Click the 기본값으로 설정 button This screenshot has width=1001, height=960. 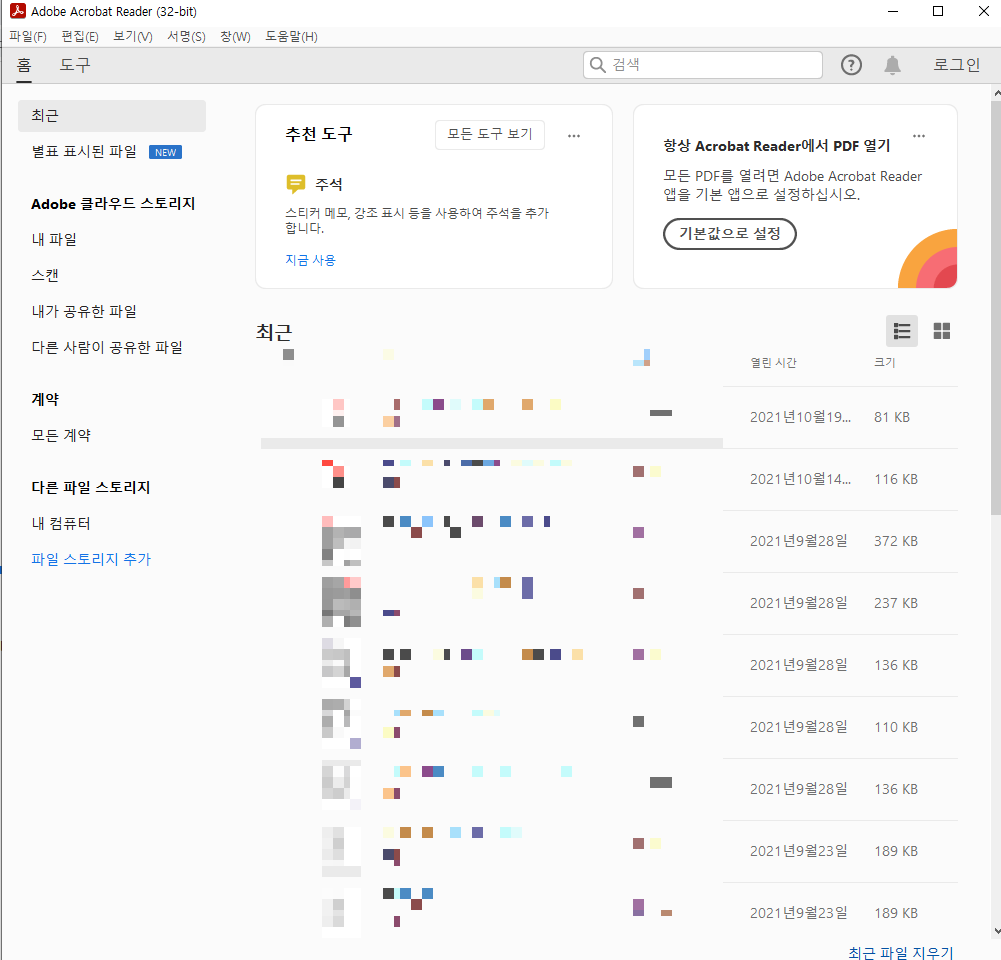[729, 234]
